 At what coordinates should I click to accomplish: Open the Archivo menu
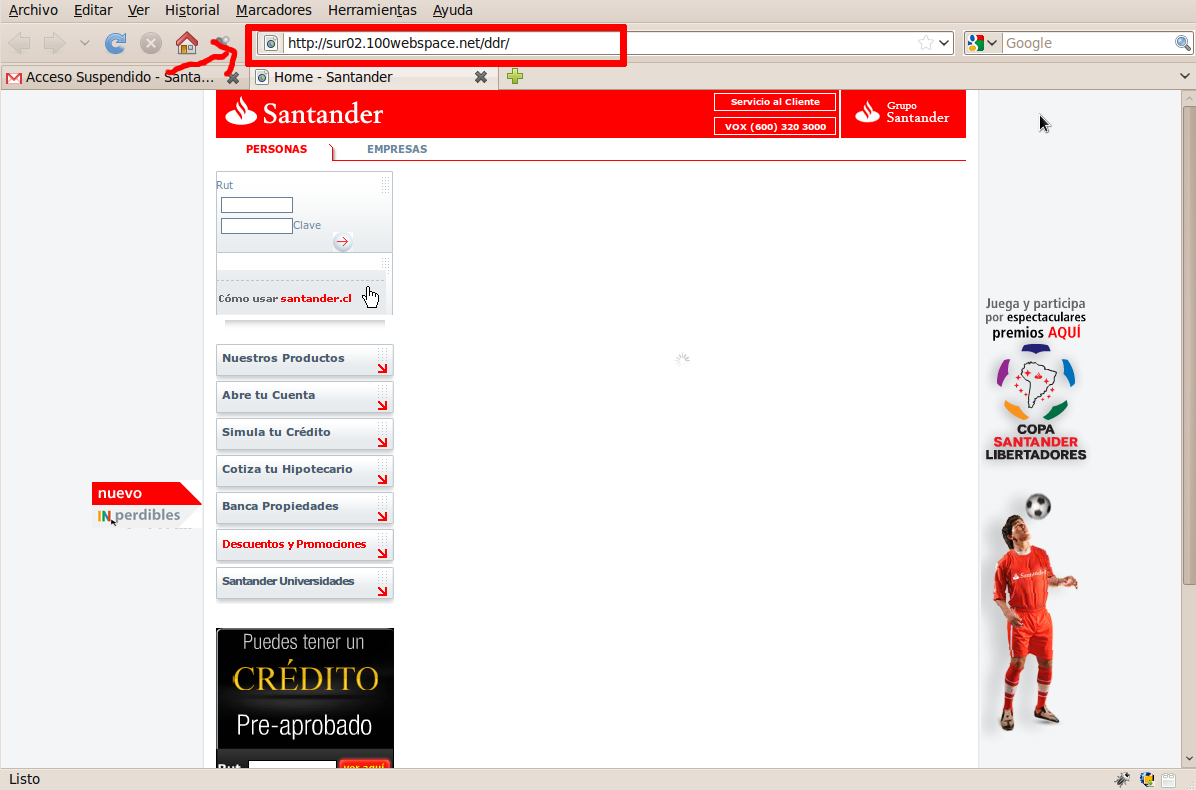[x=33, y=11]
